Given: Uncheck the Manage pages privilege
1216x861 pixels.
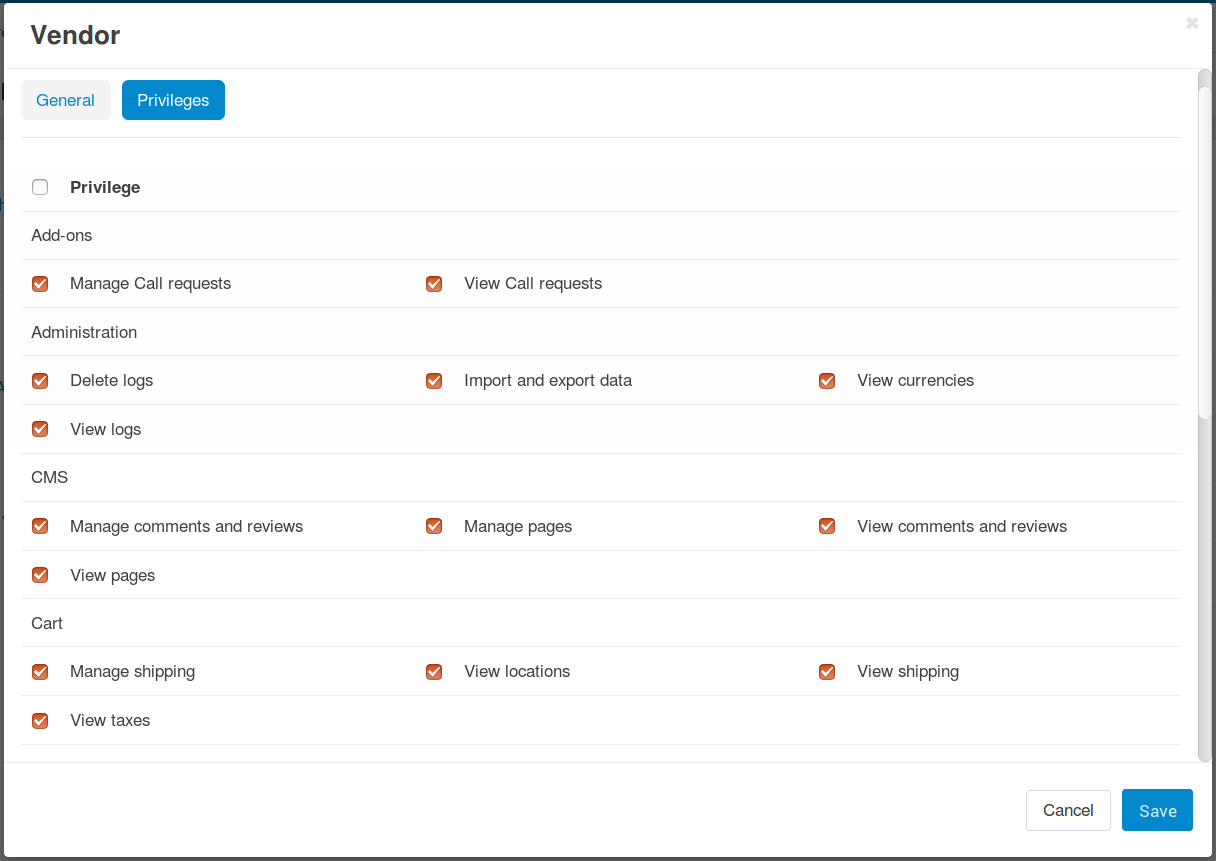Looking at the screenshot, I should pyautogui.click(x=434, y=526).
